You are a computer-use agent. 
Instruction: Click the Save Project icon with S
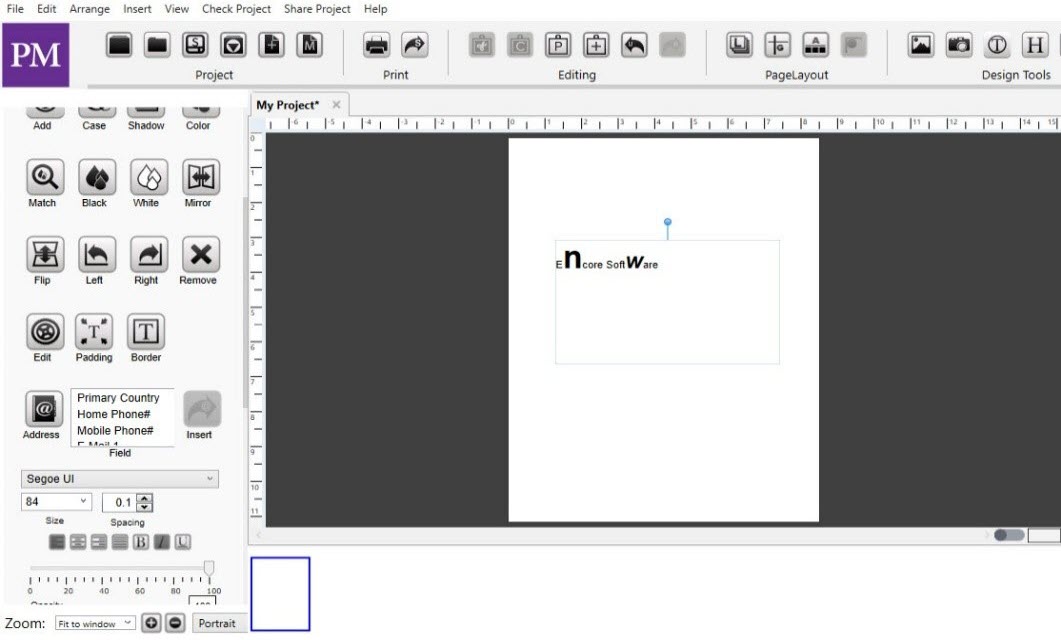pos(195,45)
